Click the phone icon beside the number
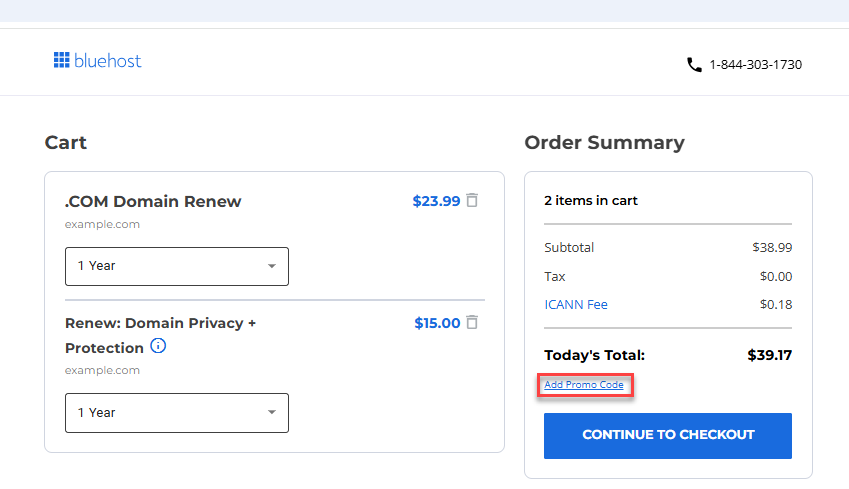849x489 pixels. click(694, 65)
